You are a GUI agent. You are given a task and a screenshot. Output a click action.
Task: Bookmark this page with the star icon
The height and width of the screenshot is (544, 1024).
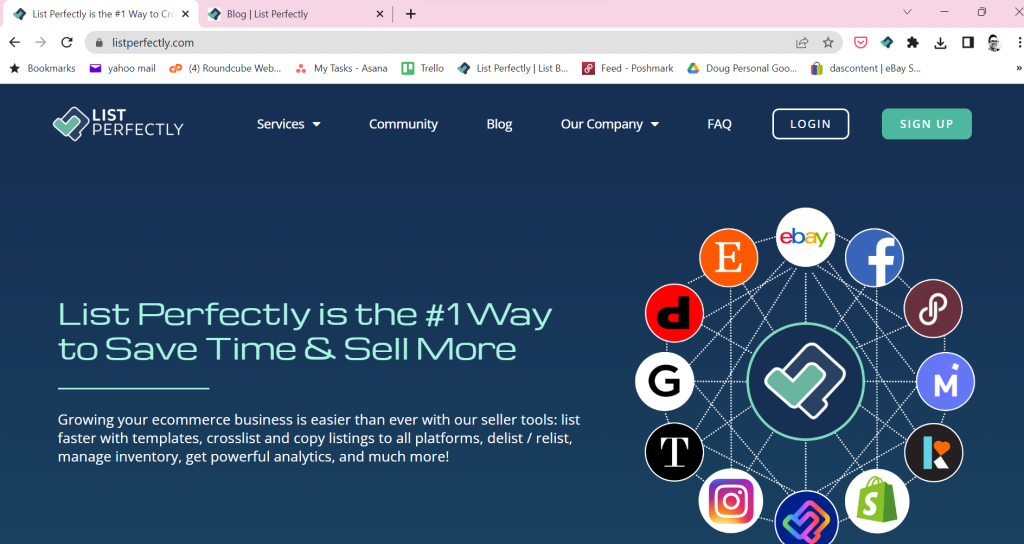coord(828,42)
